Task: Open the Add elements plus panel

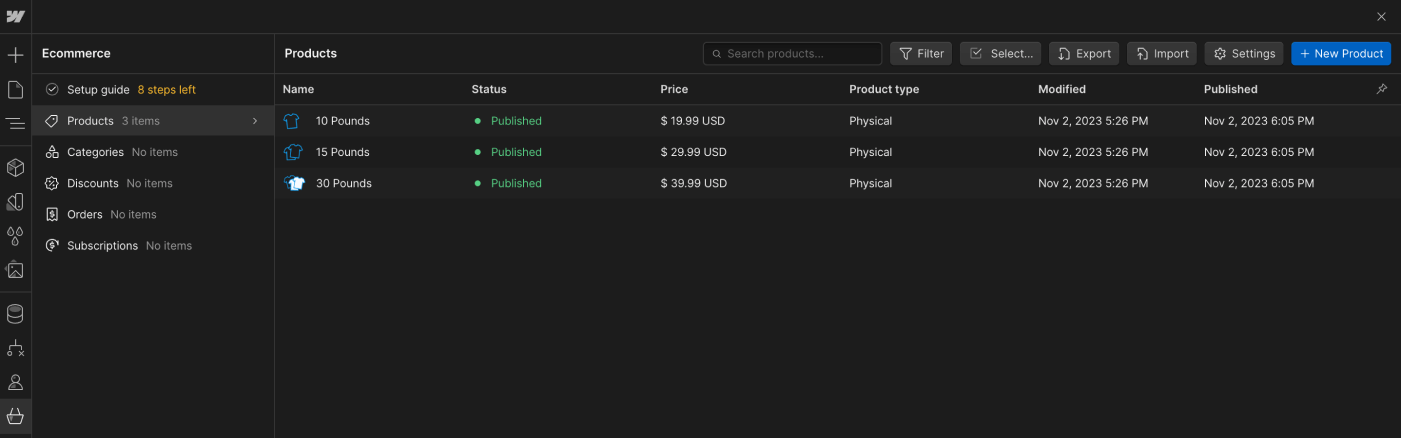Action: pos(15,55)
